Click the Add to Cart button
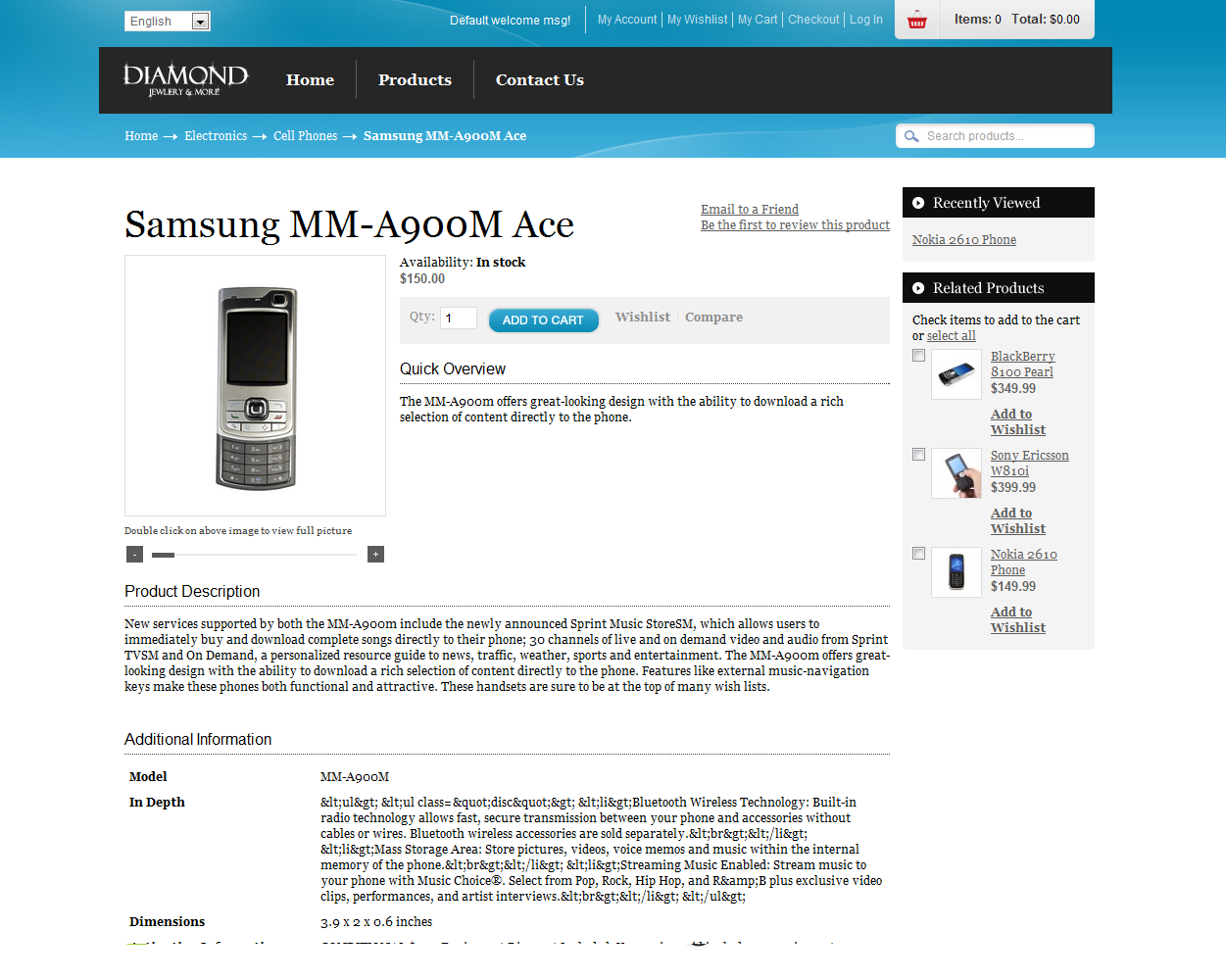This screenshot has height=980, width=1226. pyautogui.click(x=543, y=320)
